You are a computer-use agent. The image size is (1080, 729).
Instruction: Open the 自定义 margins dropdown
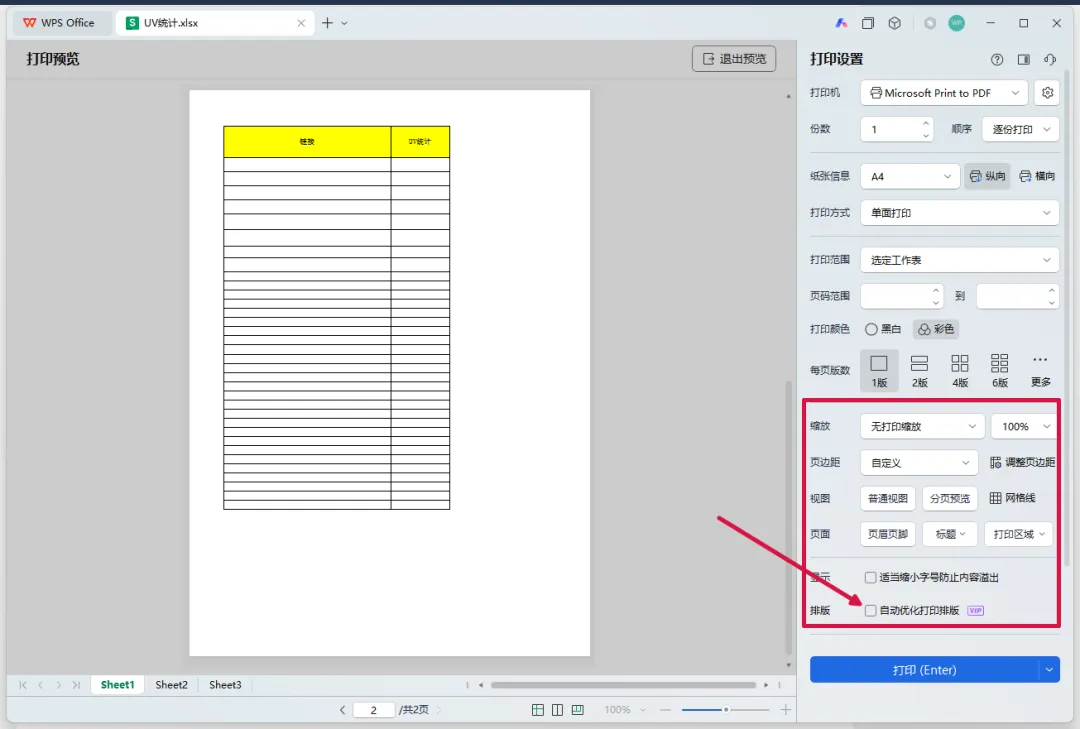(x=920, y=462)
